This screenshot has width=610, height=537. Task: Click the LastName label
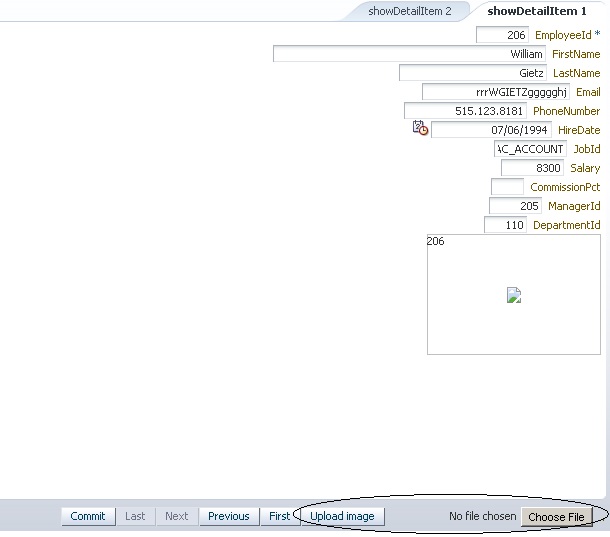click(x=577, y=73)
